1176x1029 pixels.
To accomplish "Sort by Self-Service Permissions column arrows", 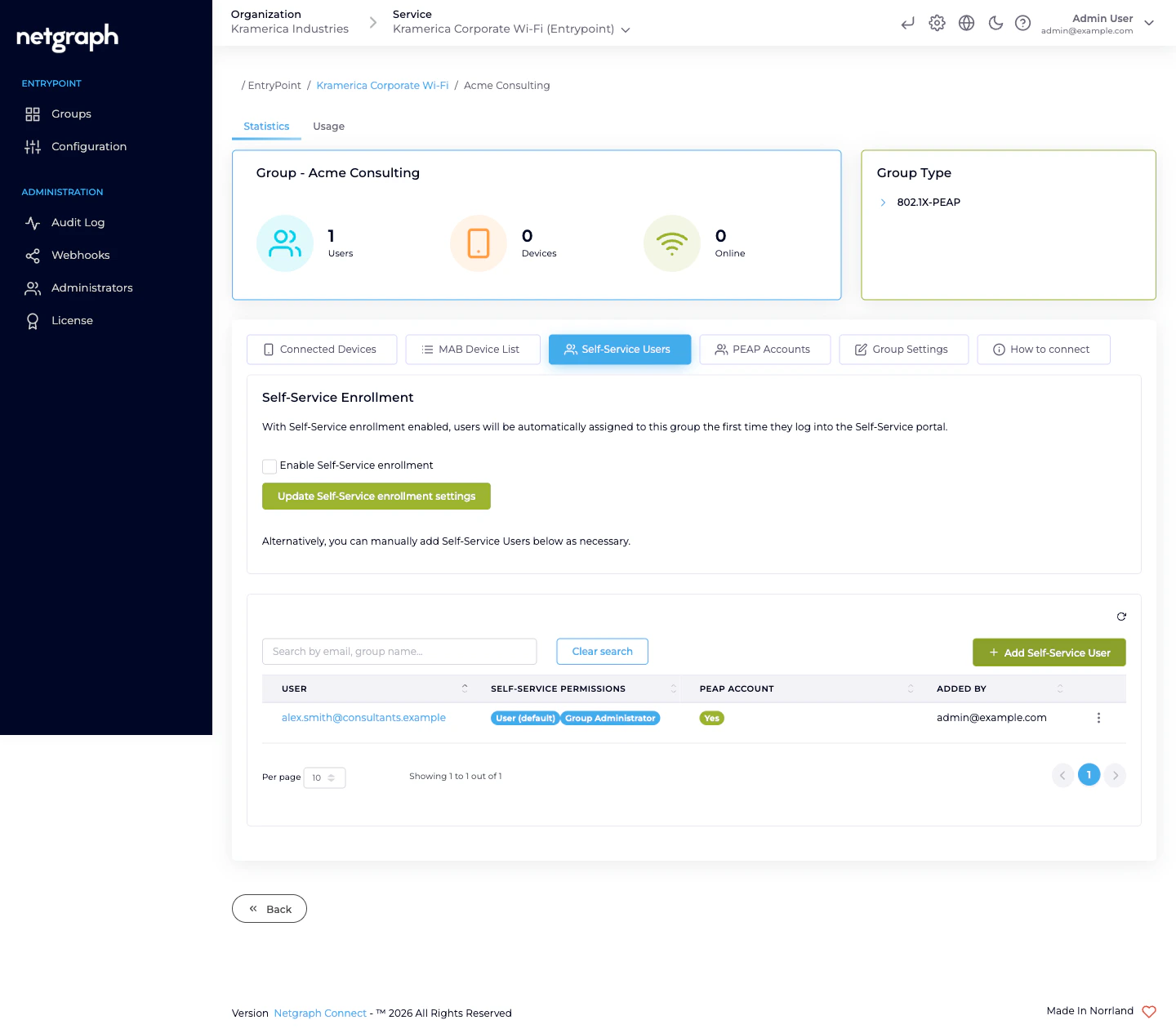I will [674, 688].
